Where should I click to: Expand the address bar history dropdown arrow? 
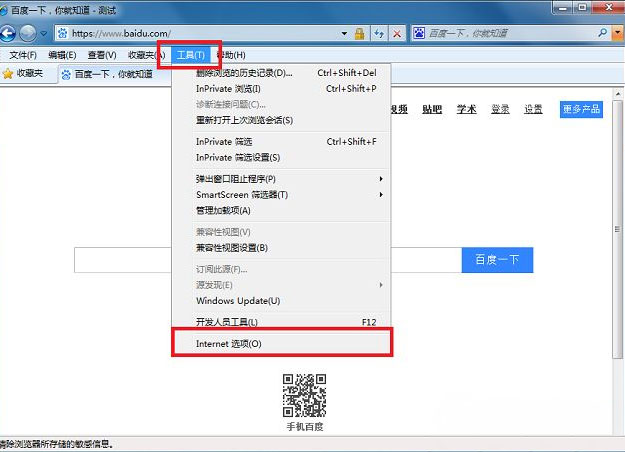[344, 33]
